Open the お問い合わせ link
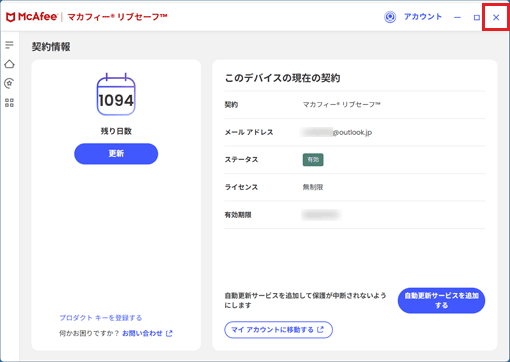510x362 pixels. click(x=147, y=333)
